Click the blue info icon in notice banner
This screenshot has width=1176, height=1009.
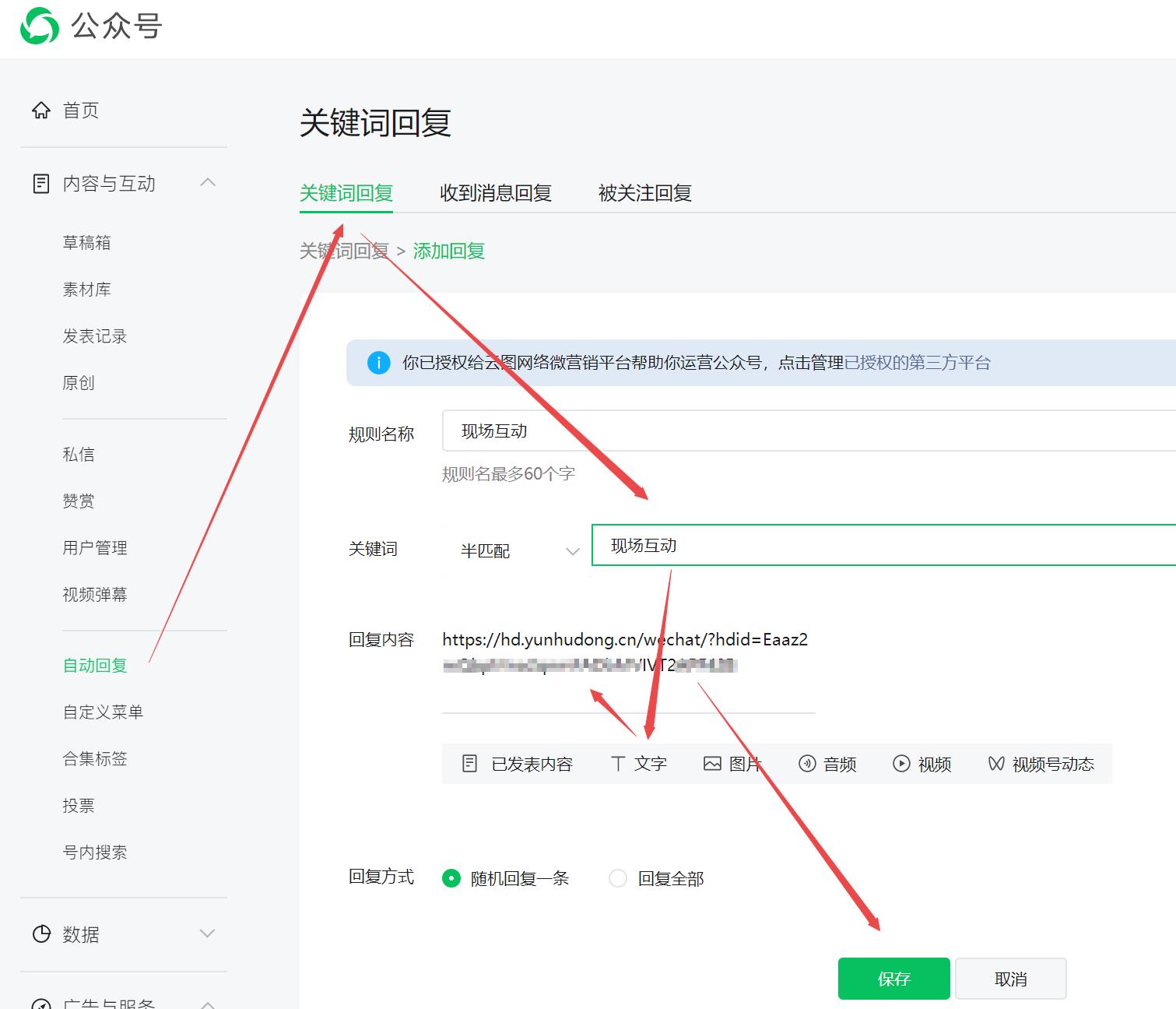(x=378, y=363)
